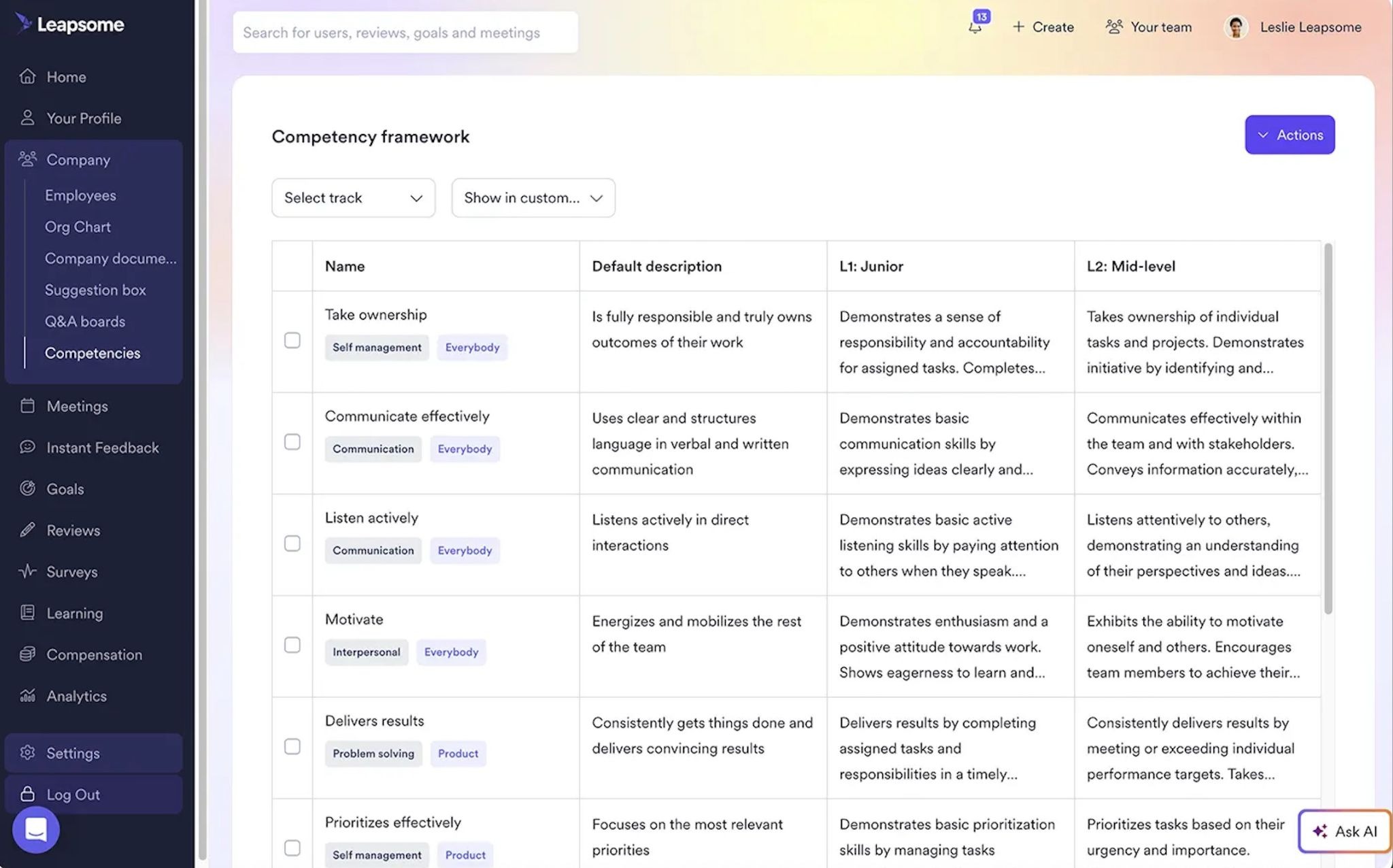This screenshot has width=1393, height=868.
Task: Click the Reviews pencil icon
Action: [27, 530]
